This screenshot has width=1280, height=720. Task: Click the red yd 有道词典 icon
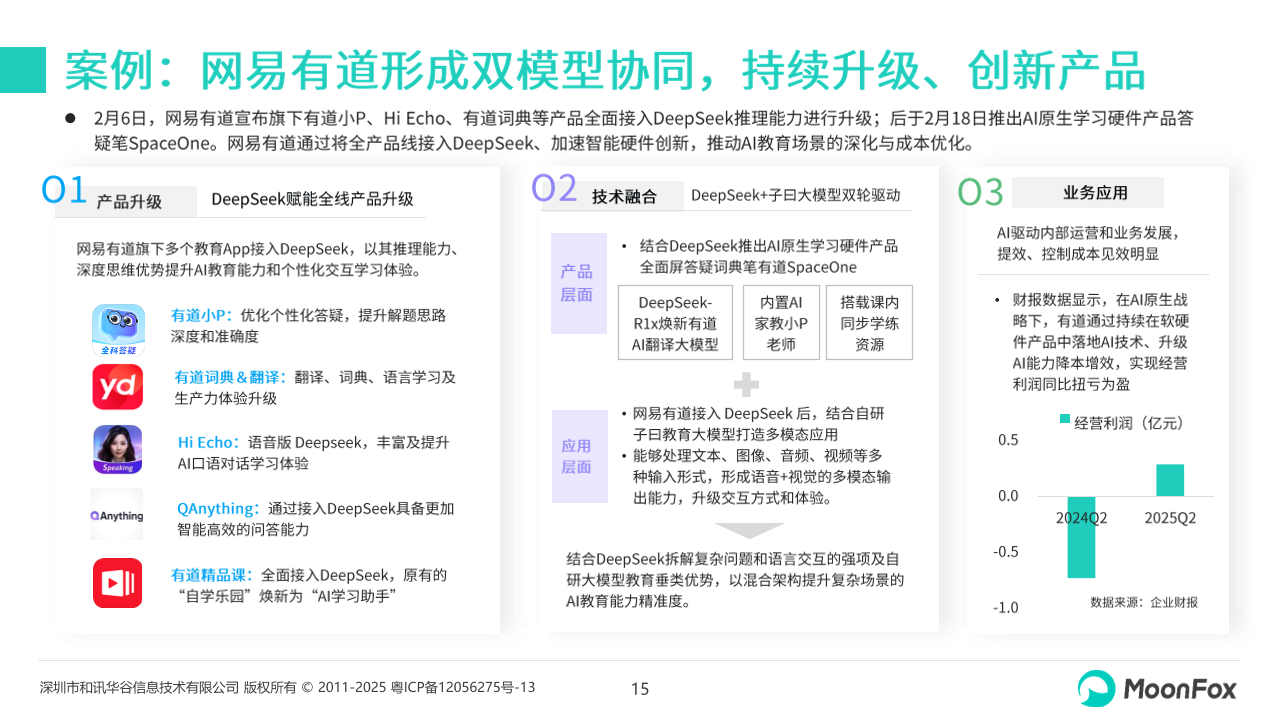point(118,387)
